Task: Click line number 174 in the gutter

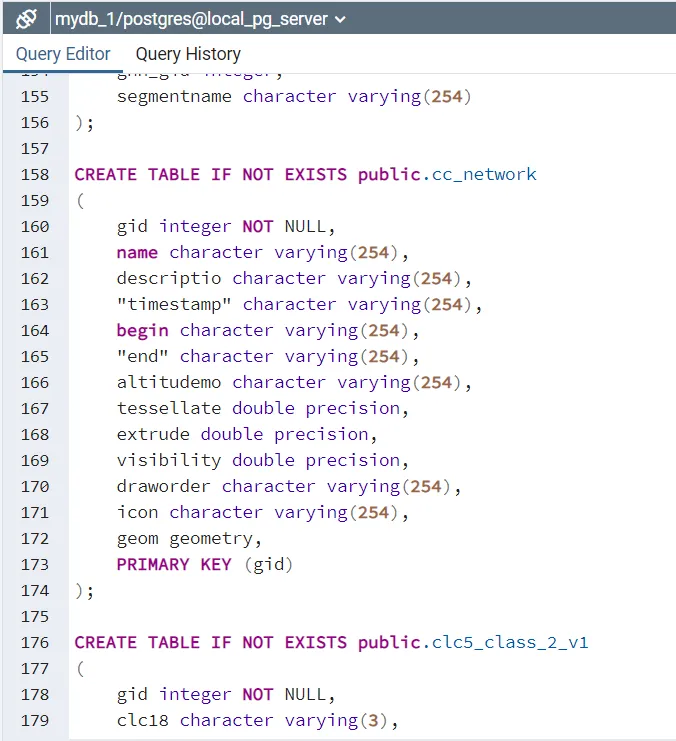Action: pos(35,590)
